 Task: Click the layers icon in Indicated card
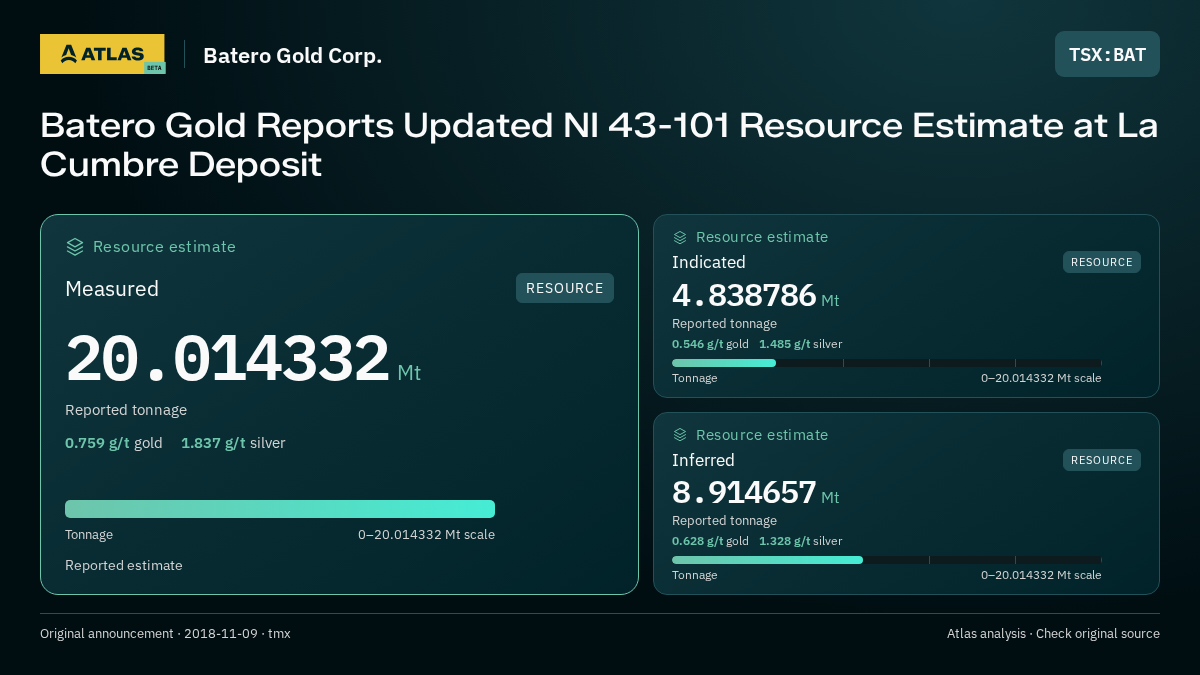680,237
